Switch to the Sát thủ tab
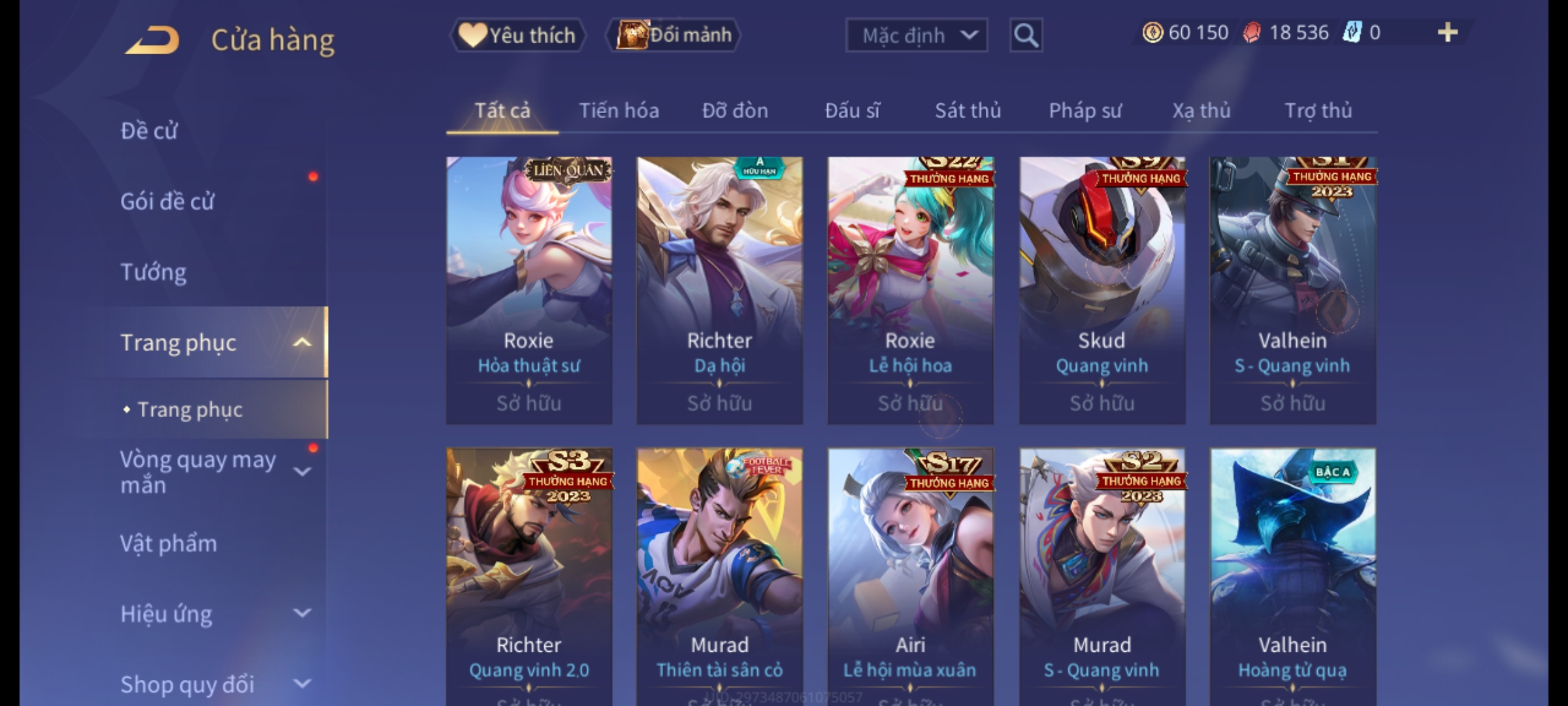This screenshot has height=706, width=1568. 968,110
